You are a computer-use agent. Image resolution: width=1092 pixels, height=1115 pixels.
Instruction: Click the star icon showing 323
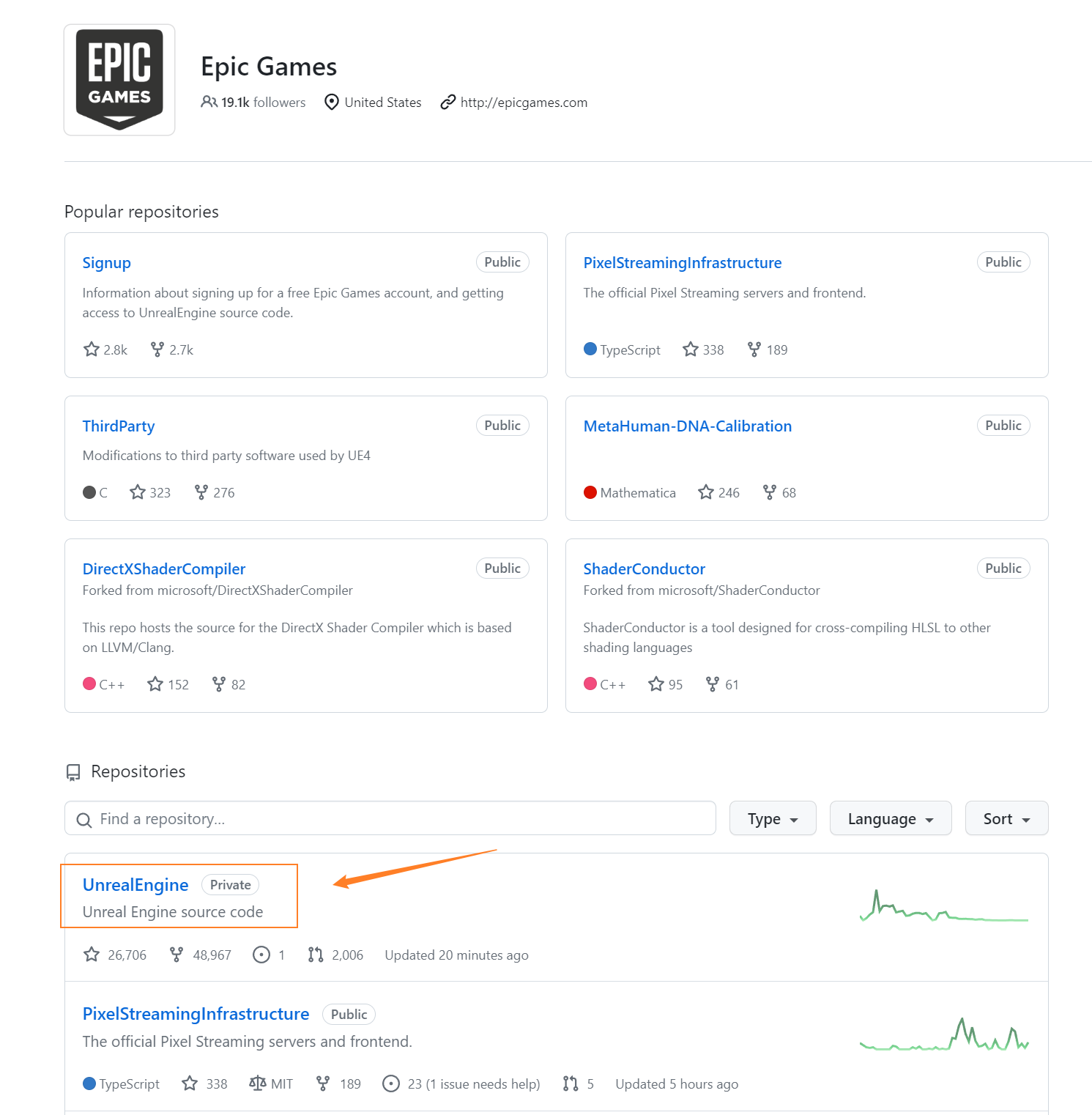pos(138,492)
